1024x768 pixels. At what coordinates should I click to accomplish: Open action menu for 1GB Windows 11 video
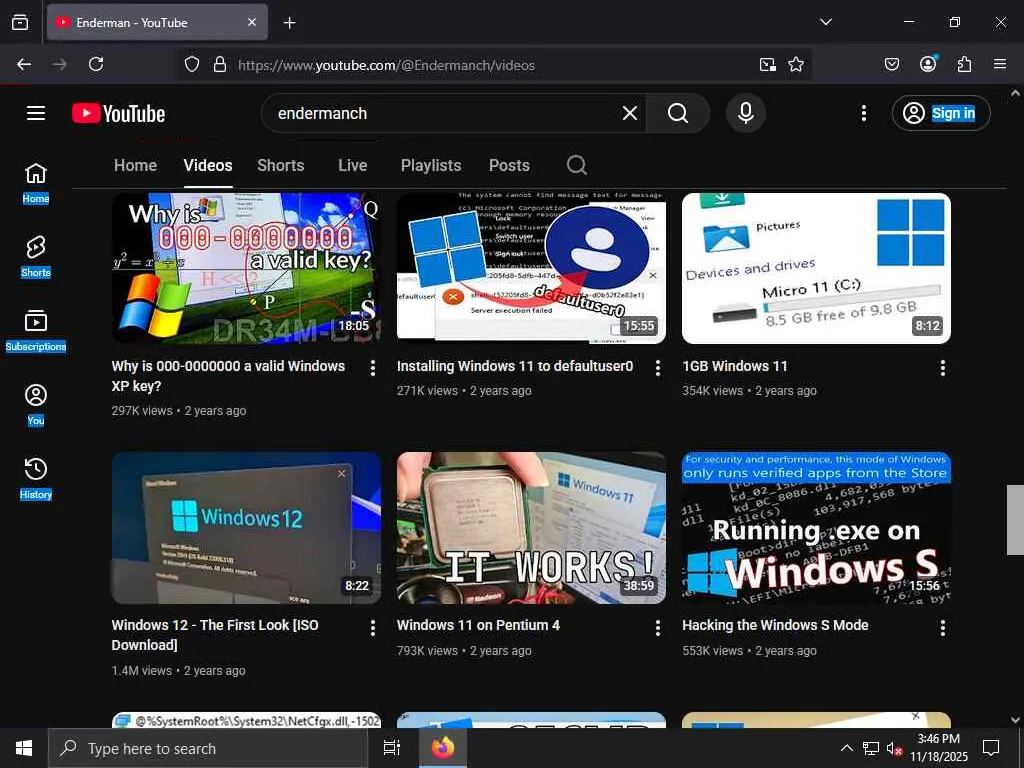coord(942,368)
